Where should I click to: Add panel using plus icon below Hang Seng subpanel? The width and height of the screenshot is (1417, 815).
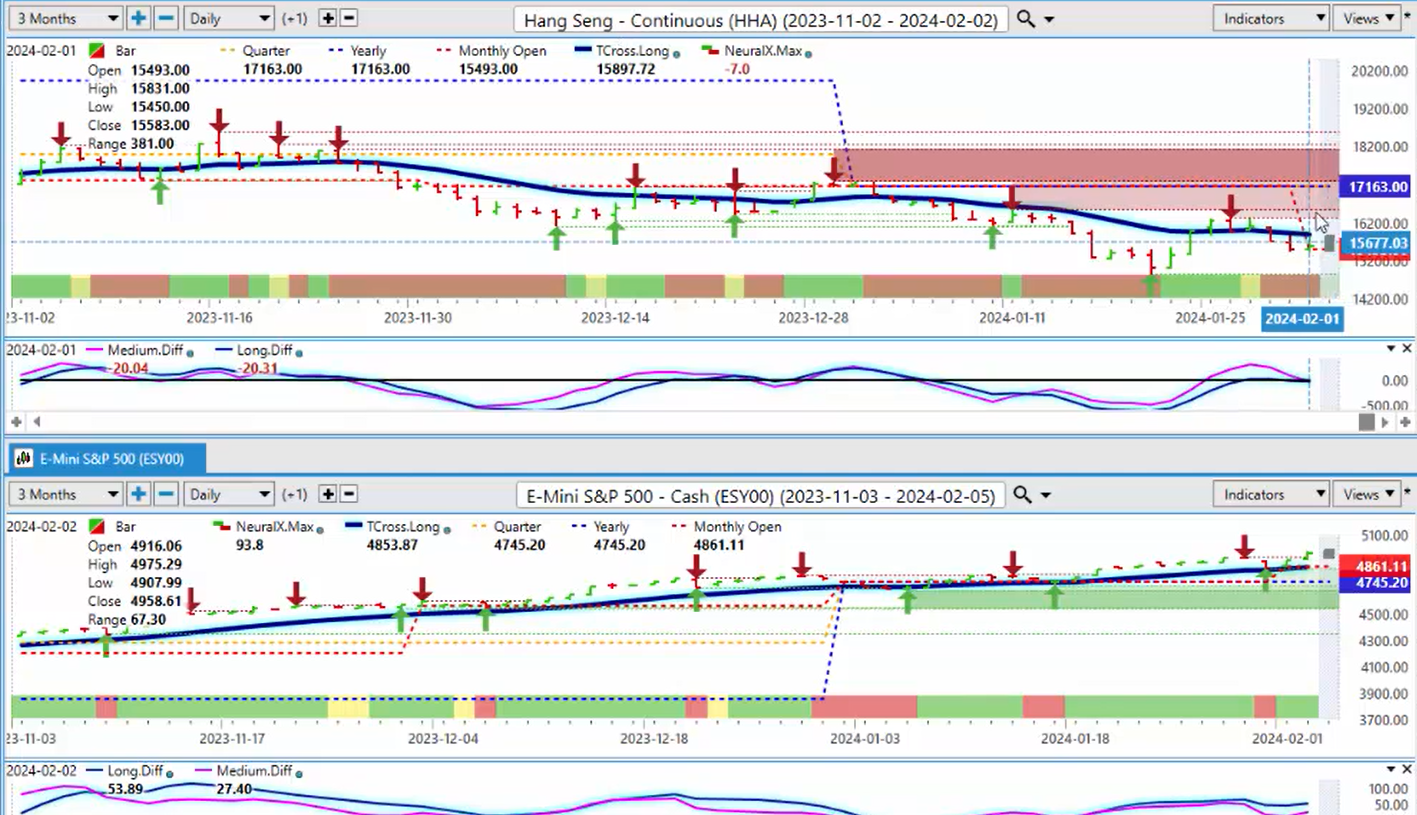coord(17,422)
